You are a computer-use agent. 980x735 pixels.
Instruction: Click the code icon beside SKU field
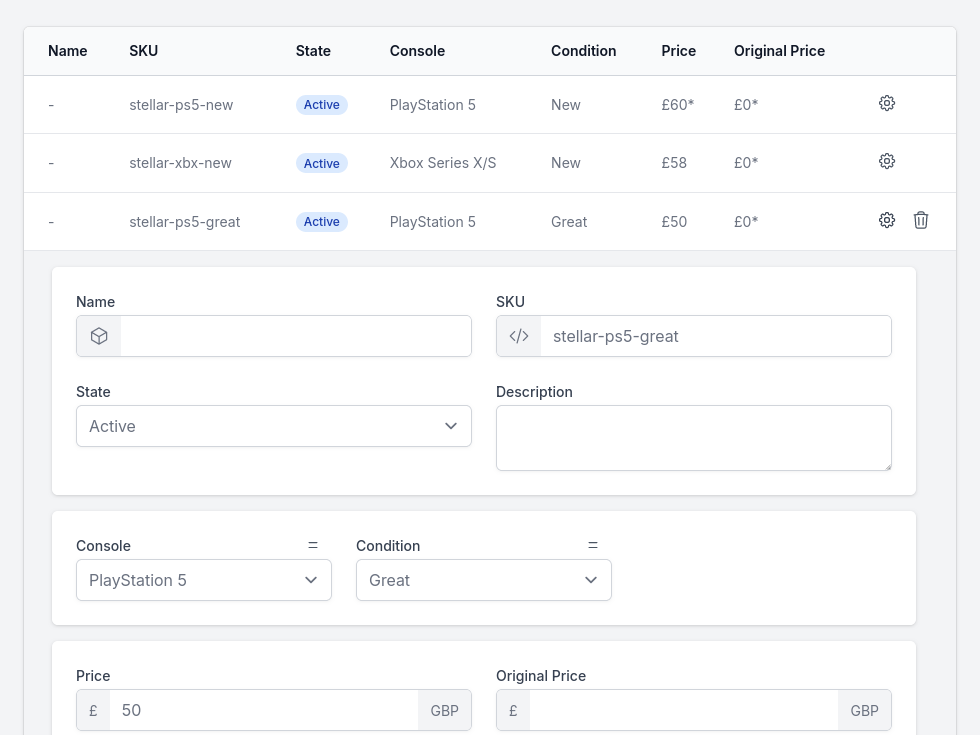pos(519,337)
